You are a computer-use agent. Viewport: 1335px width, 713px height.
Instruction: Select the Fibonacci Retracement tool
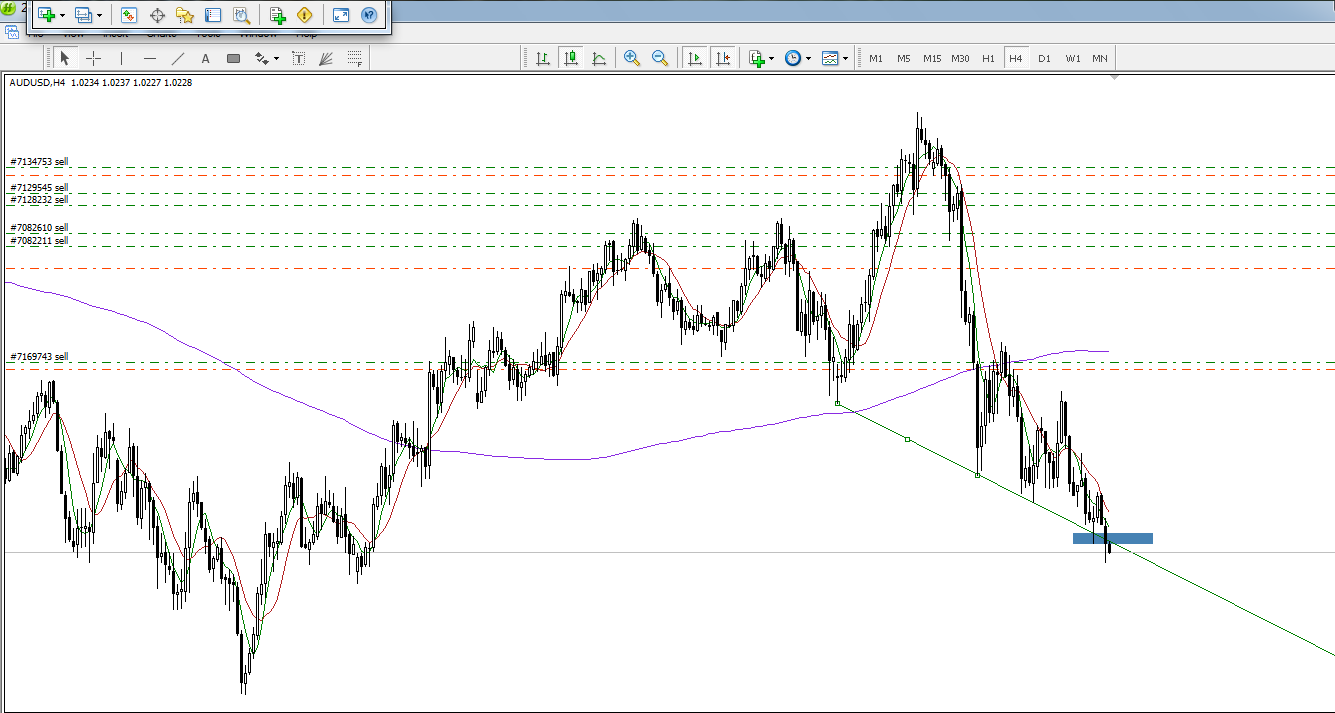(x=354, y=58)
